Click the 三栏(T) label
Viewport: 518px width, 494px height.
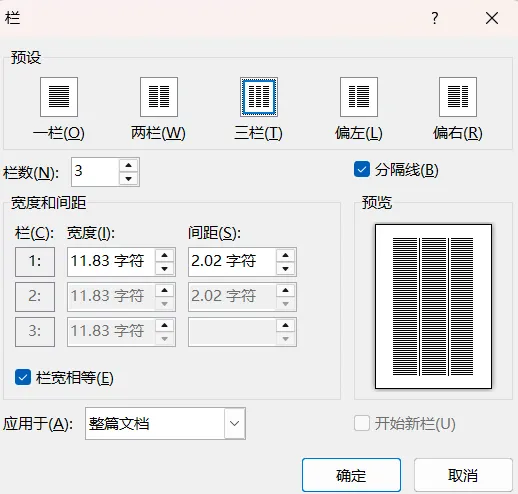tap(258, 133)
